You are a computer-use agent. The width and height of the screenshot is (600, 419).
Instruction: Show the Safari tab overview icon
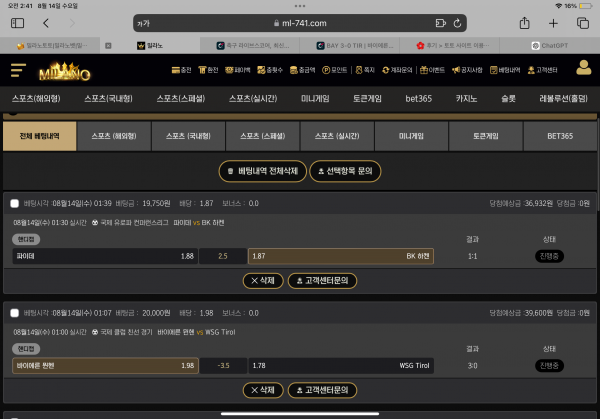pyautogui.click(x=582, y=23)
